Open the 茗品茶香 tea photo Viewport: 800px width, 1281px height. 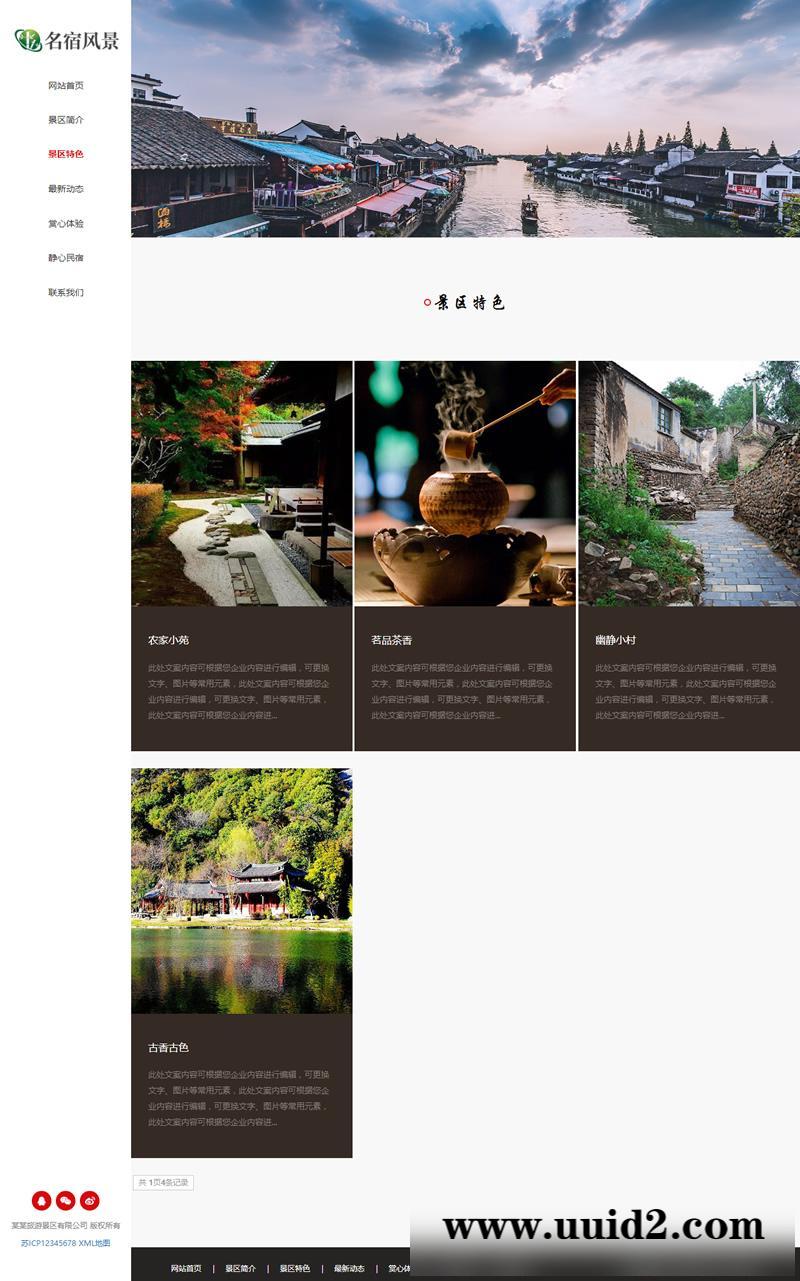click(x=465, y=484)
